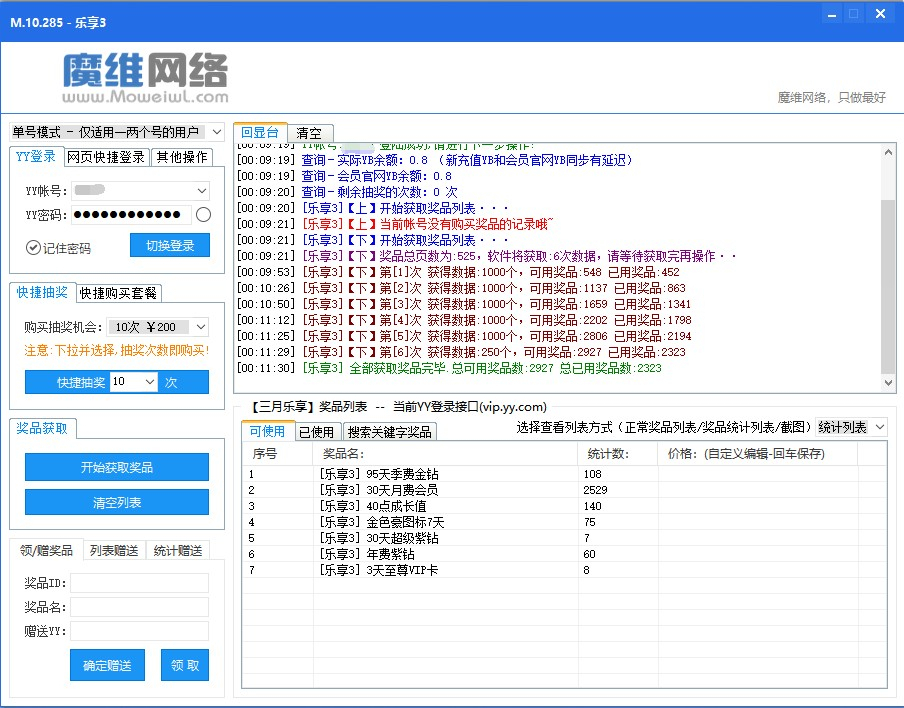The height and width of the screenshot is (708, 904).
Task: Click the count value 108
Action: tap(592, 474)
